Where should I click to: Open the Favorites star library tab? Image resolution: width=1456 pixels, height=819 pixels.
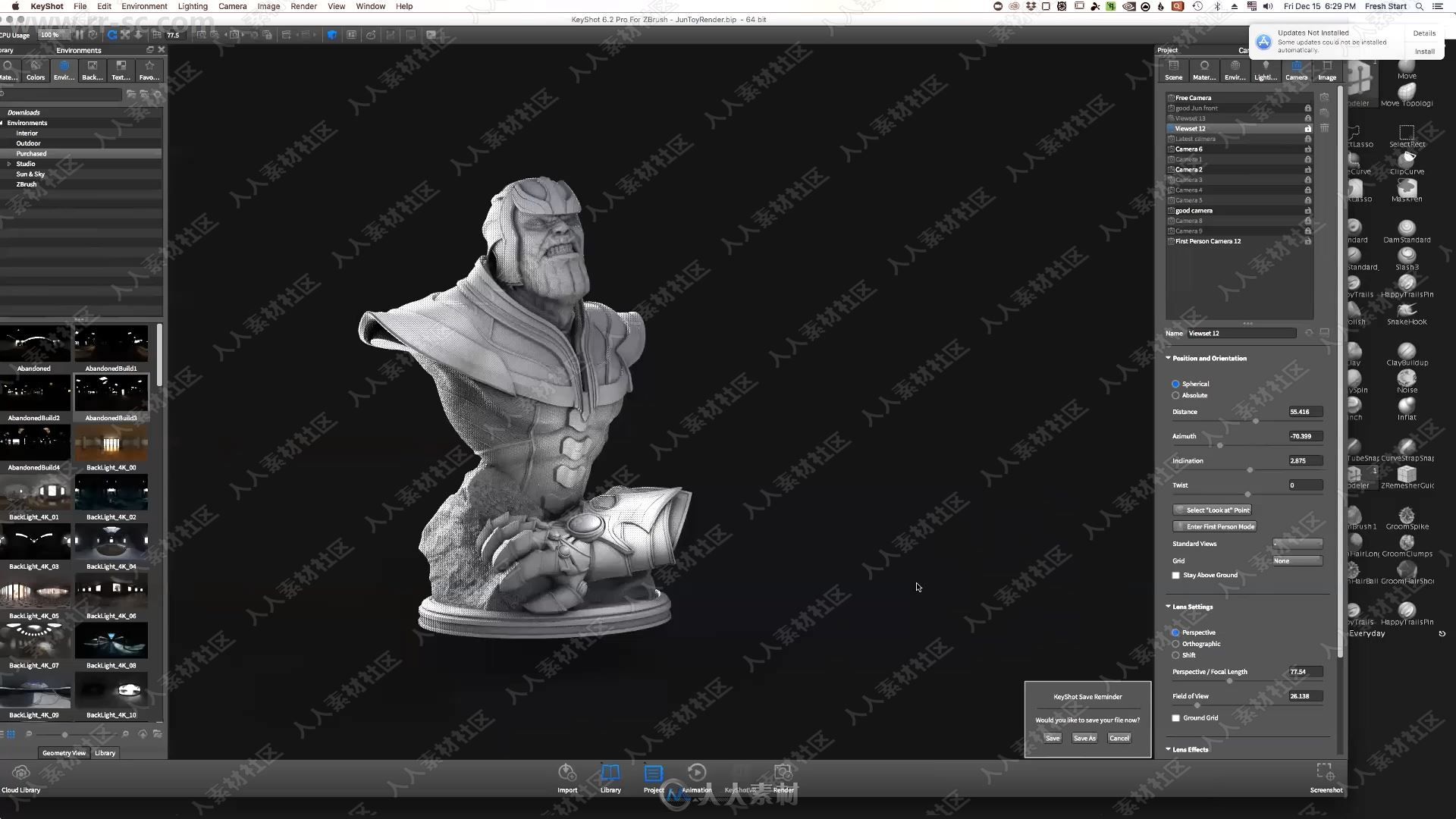tap(149, 71)
